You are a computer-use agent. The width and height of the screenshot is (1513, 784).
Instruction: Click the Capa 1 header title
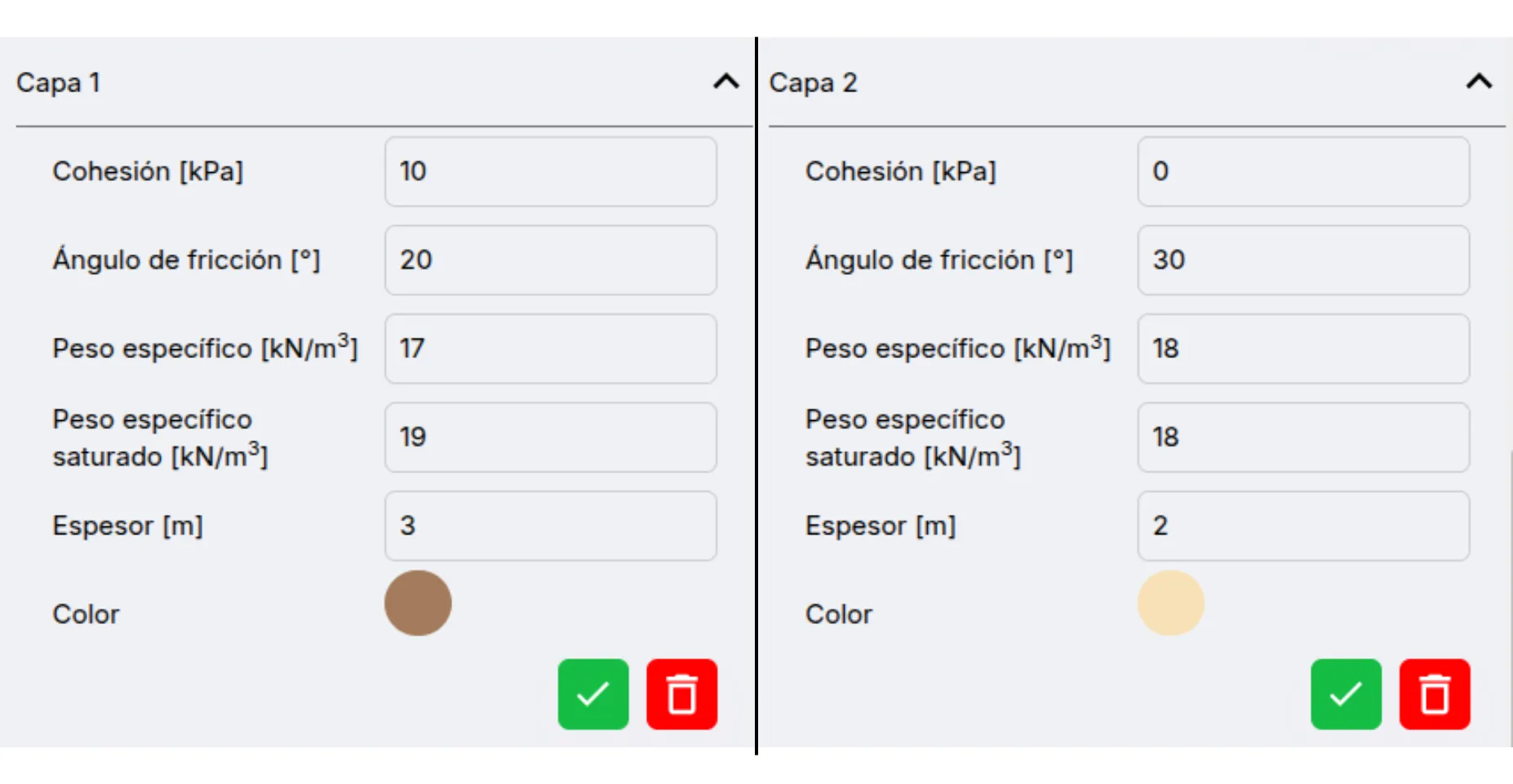point(58,83)
